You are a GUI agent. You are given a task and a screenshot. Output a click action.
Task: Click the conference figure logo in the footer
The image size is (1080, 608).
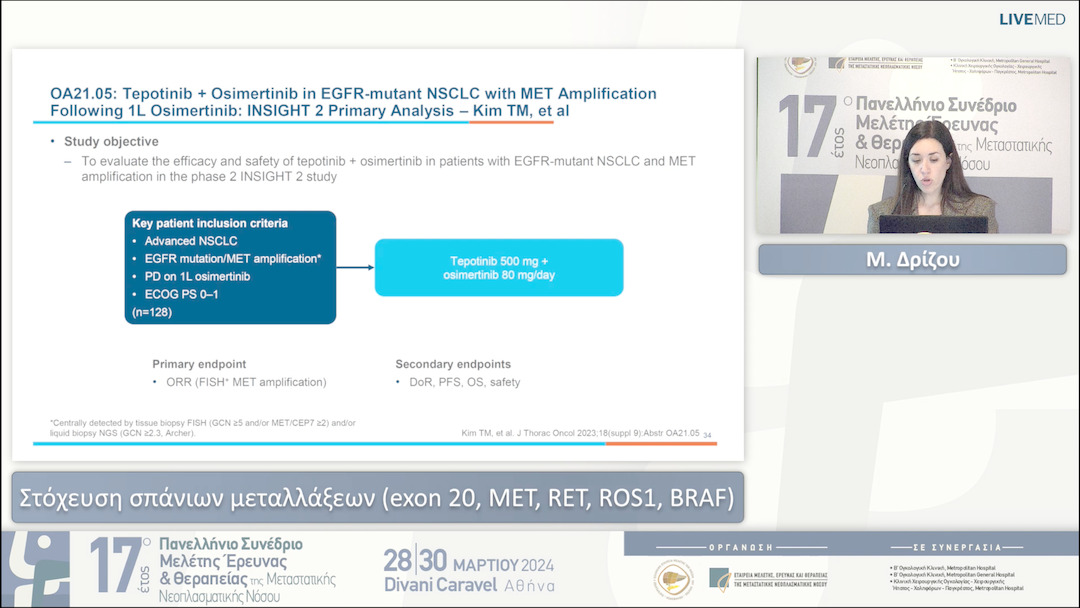point(36,569)
